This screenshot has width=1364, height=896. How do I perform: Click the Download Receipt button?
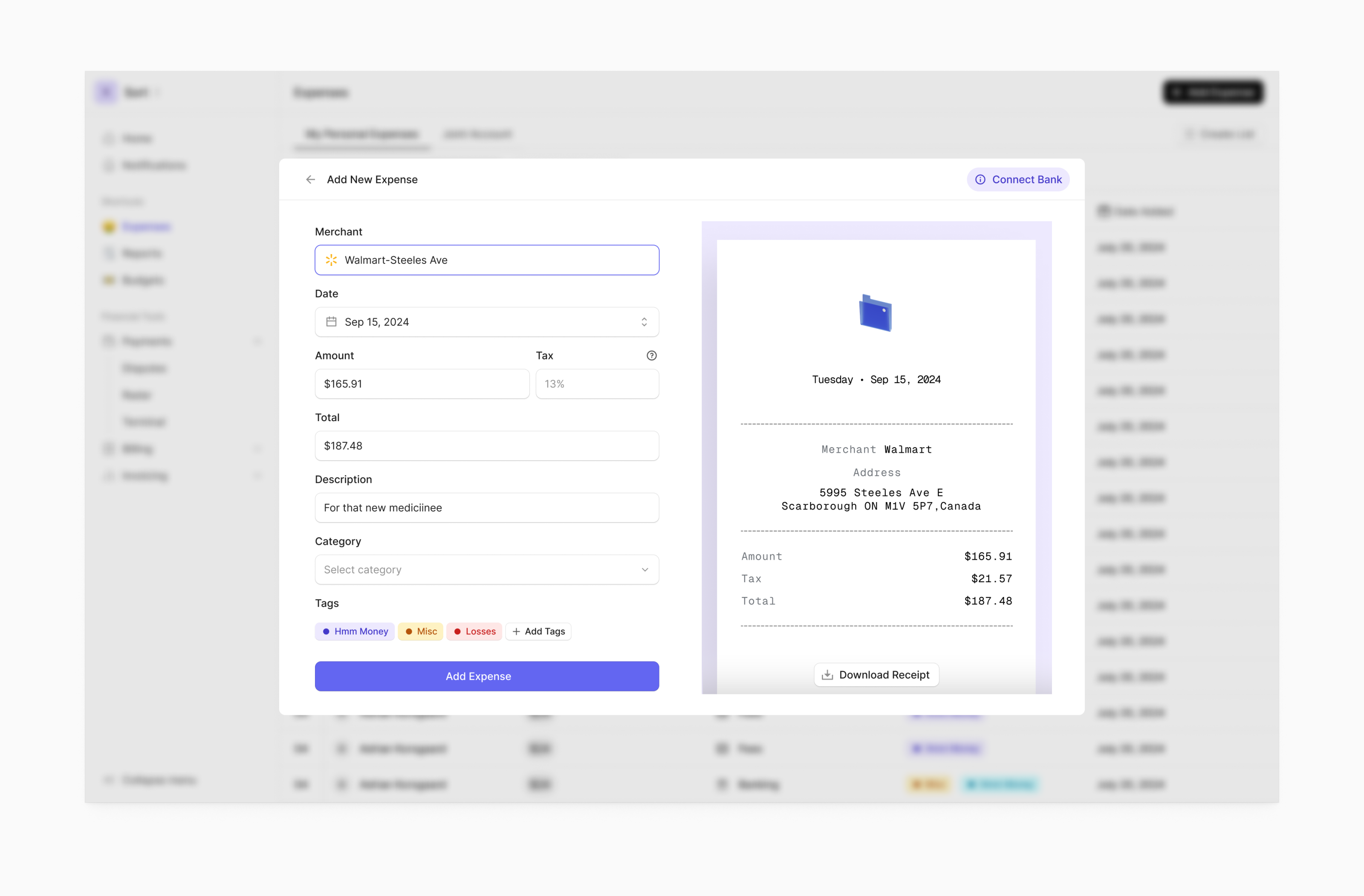876,675
